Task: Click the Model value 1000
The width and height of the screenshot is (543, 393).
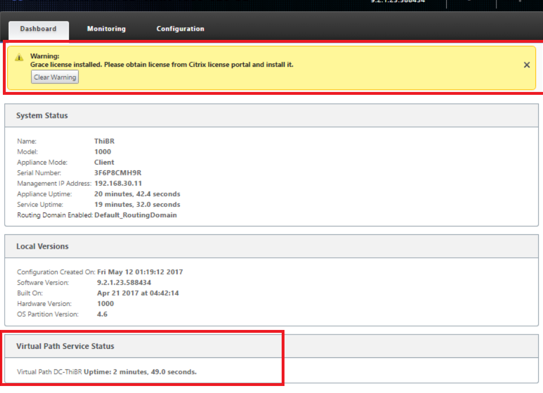Action: coord(103,152)
